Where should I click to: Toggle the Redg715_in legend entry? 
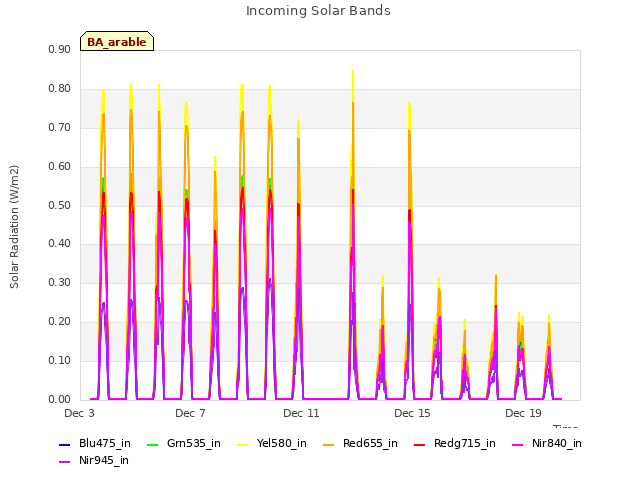(x=455, y=444)
